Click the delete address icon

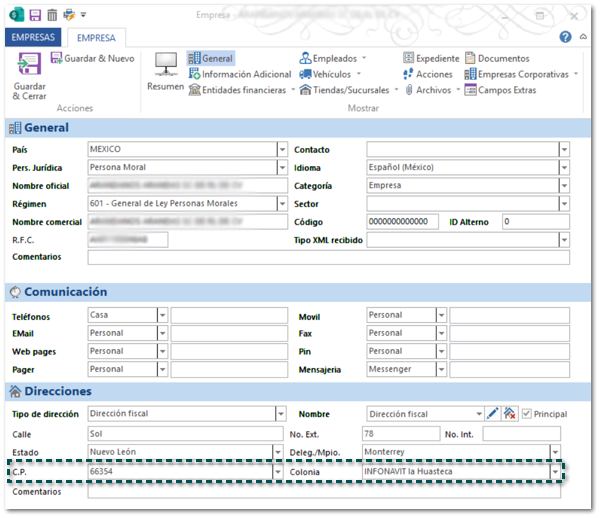pos(509,414)
